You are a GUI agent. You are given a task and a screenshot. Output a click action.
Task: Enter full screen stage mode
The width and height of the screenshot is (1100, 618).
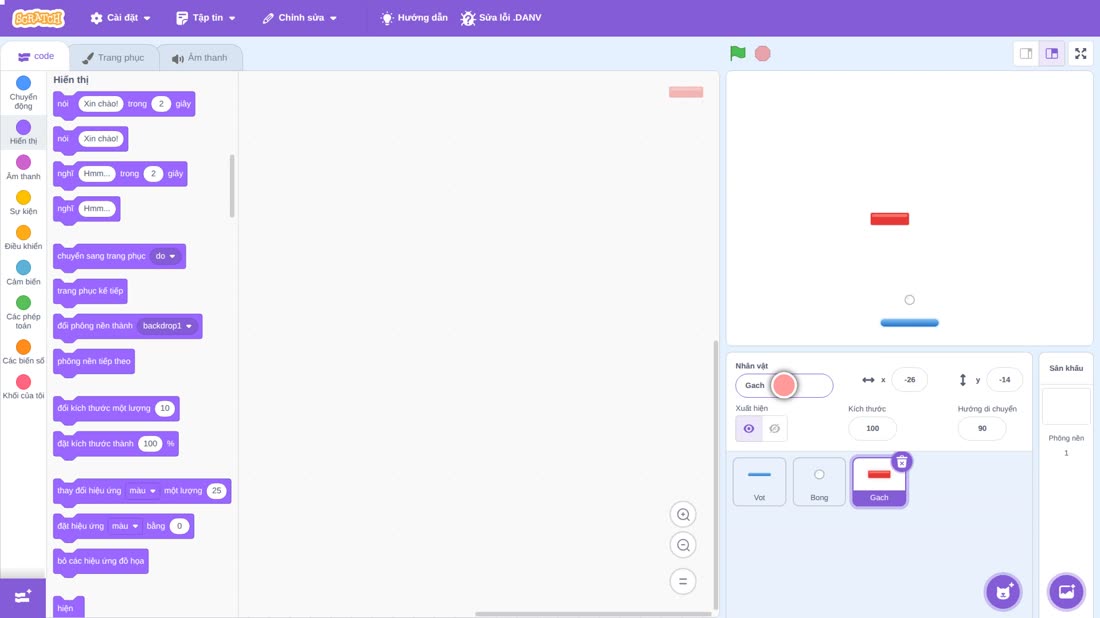coord(1080,53)
